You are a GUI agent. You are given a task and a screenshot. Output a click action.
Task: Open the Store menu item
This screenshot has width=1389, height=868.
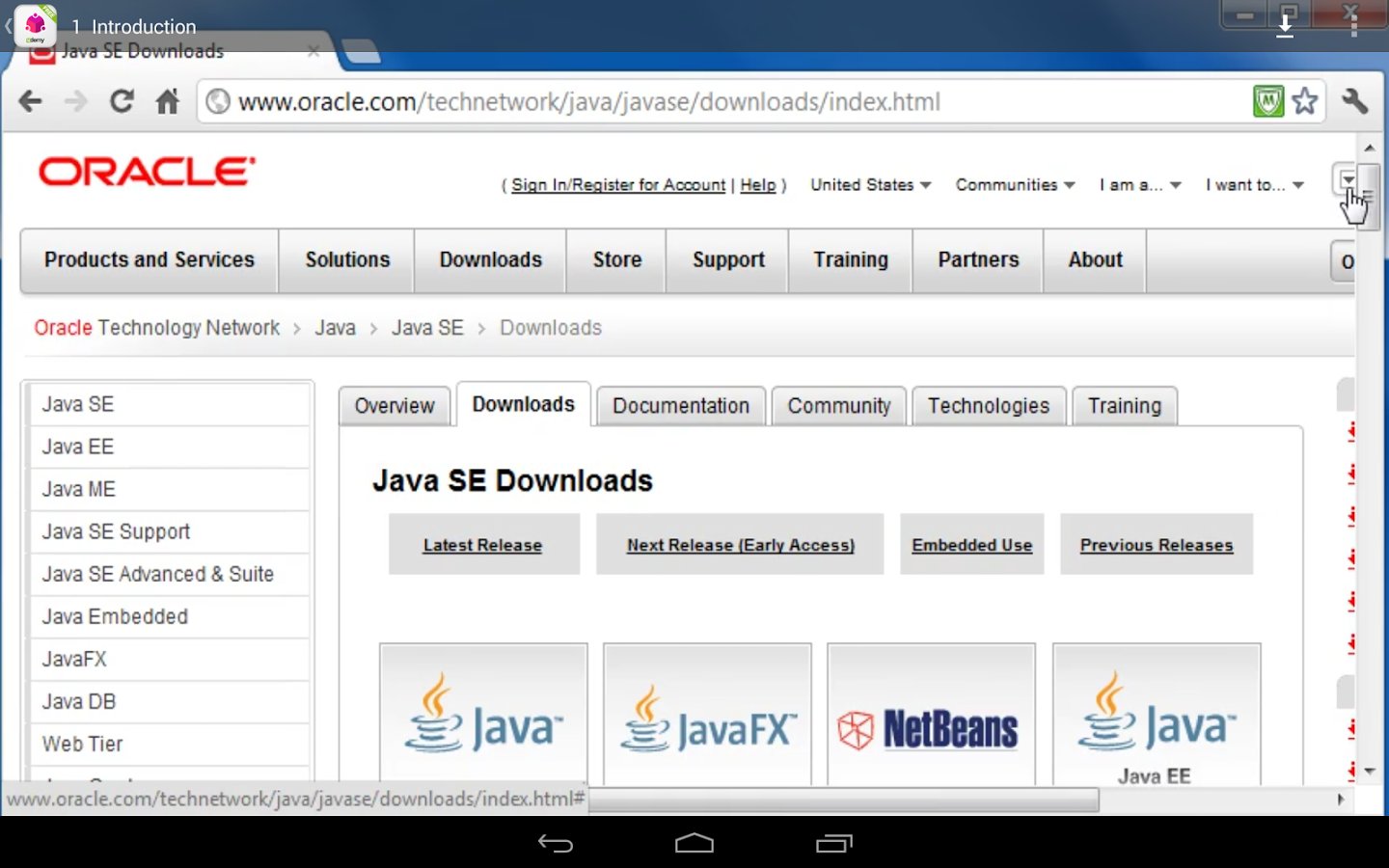pos(617,260)
